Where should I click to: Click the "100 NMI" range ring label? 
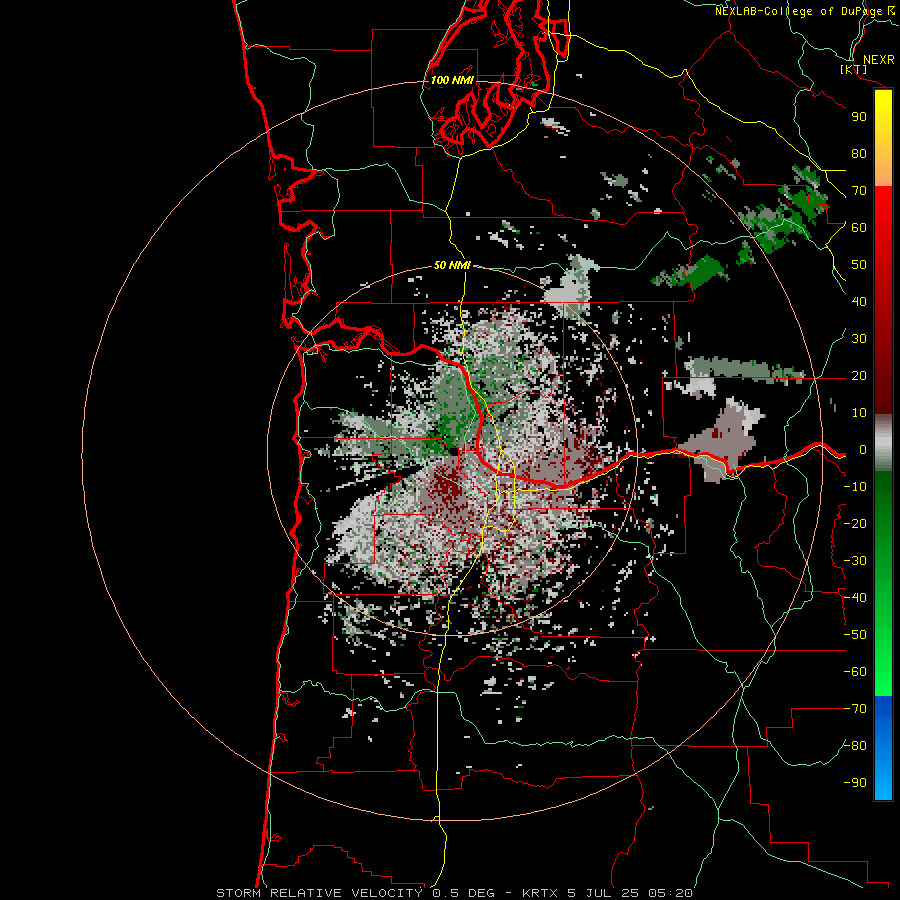(x=452, y=80)
